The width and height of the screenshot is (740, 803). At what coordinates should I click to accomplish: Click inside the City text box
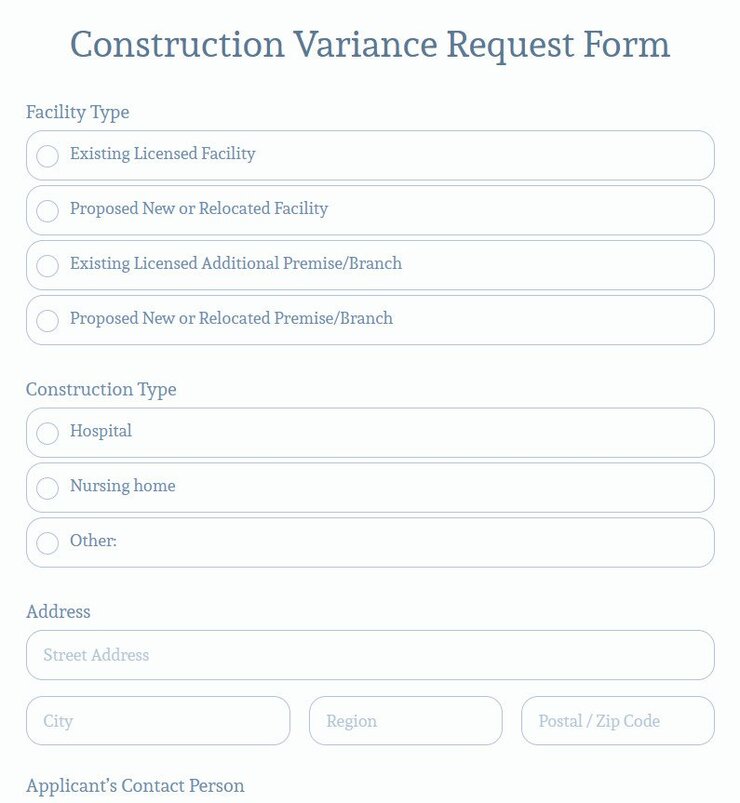click(157, 721)
